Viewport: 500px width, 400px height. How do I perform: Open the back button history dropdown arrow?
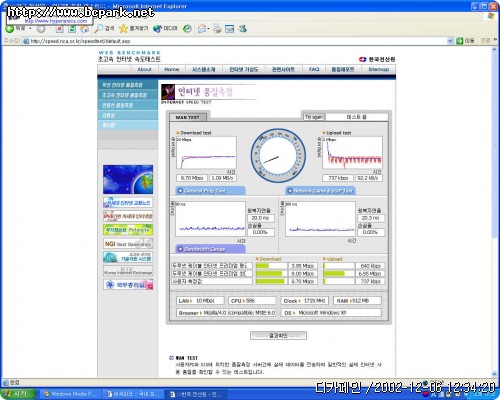point(30,29)
